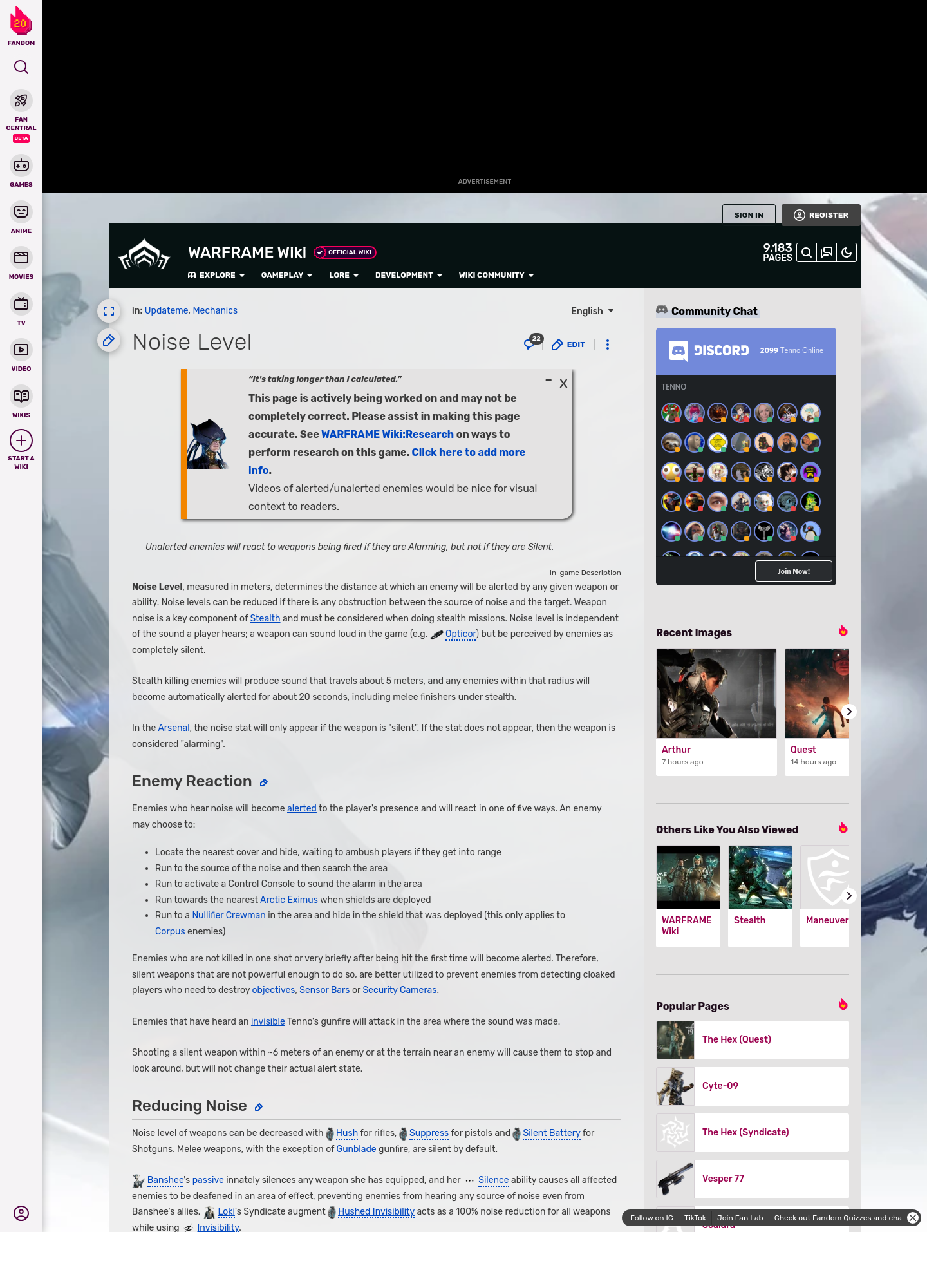Click the Join Now Discord button
927x1288 pixels.
coord(793,571)
